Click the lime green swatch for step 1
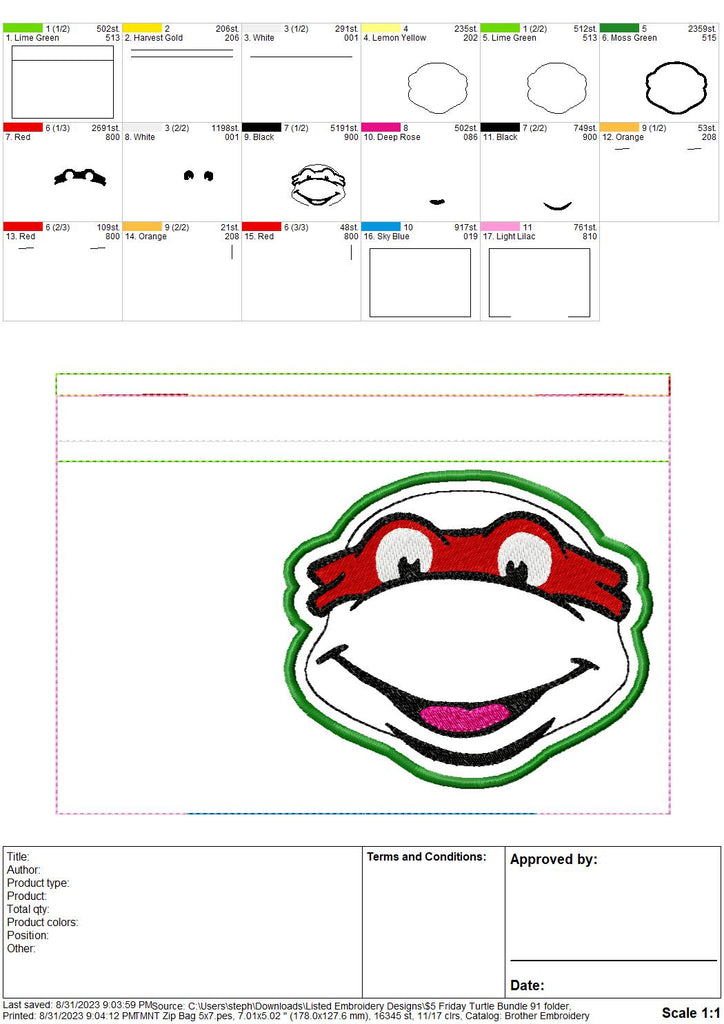 [23, 28]
